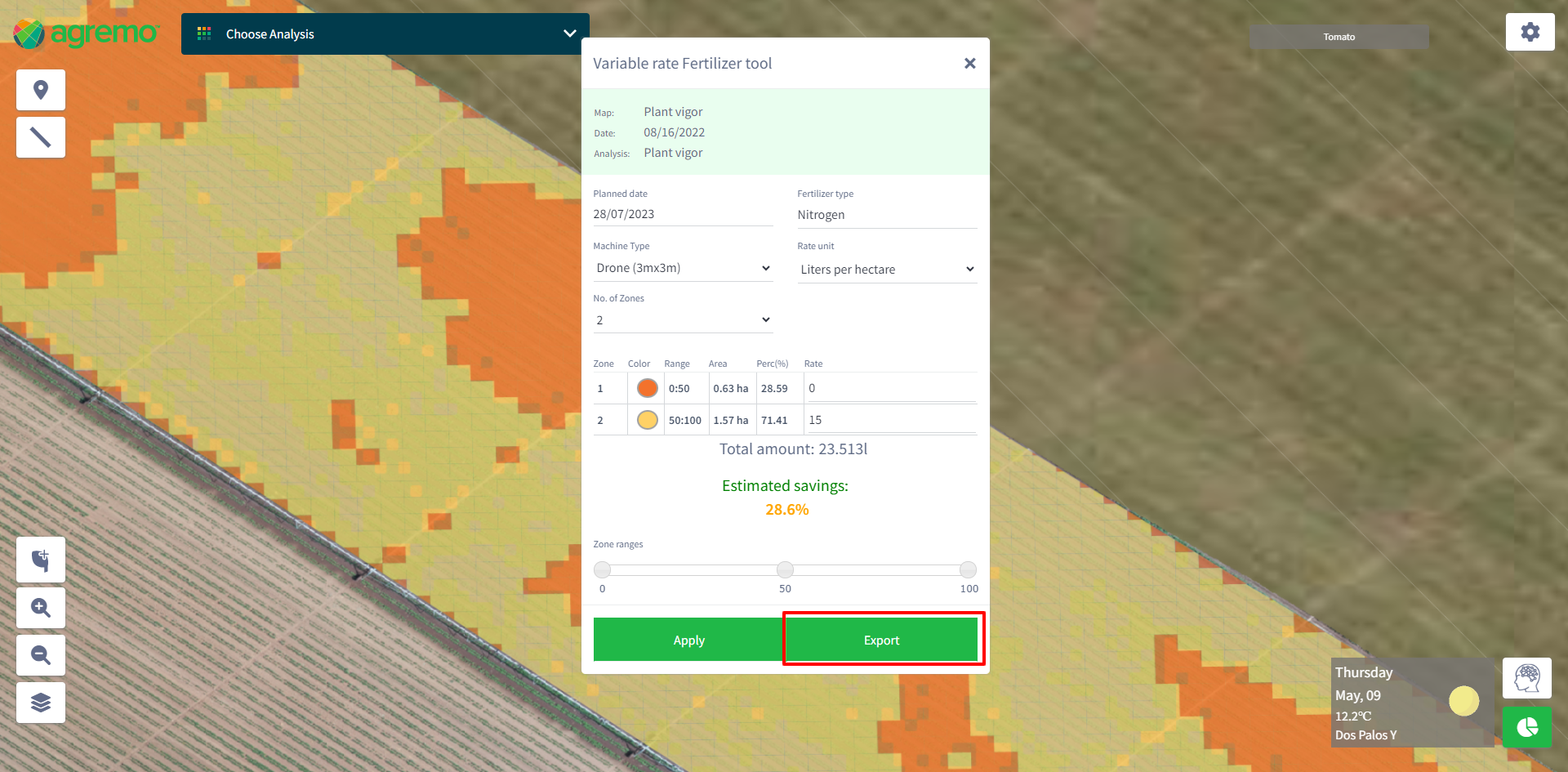Zoom out on the map
The height and width of the screenshot is (772, 1568).
(x=41, y=655)
